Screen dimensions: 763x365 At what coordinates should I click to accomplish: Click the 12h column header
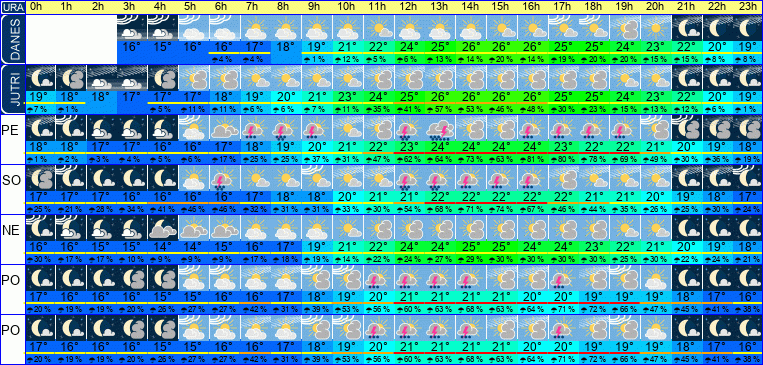(x=409, y=7)
